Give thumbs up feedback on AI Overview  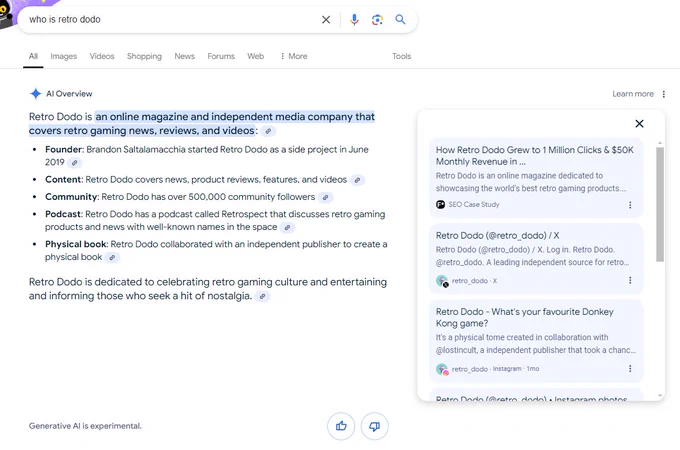tap(341, 426)
